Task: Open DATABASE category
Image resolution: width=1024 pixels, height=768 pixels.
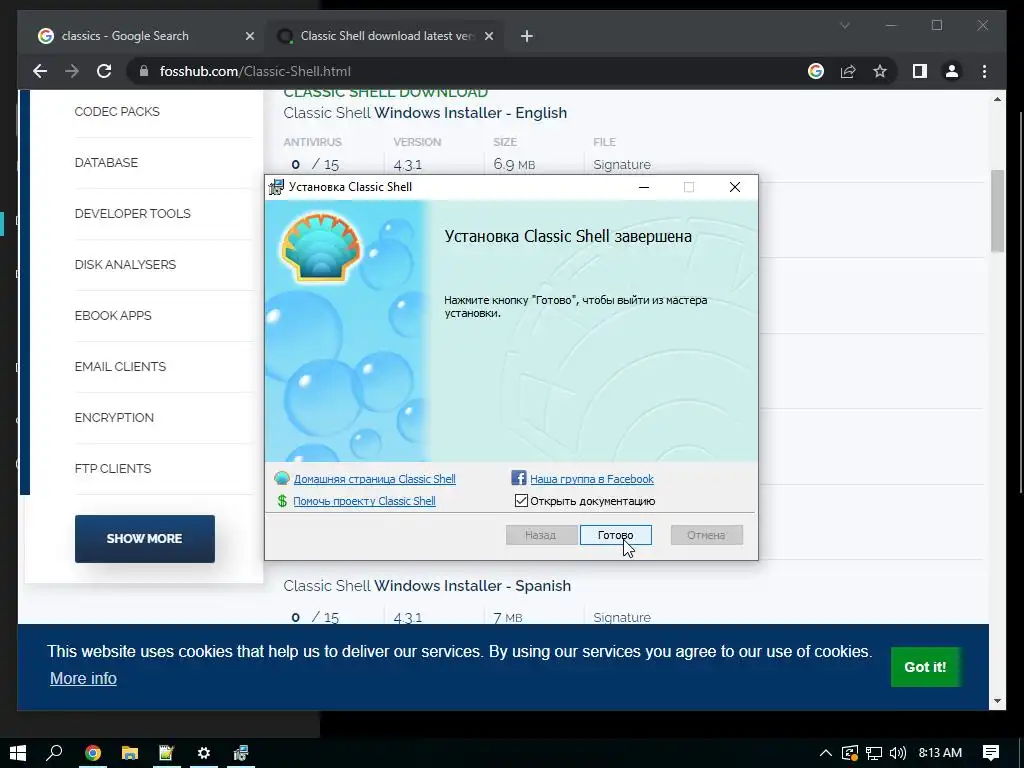Action: pyautogui.click(x=106, y=163)
